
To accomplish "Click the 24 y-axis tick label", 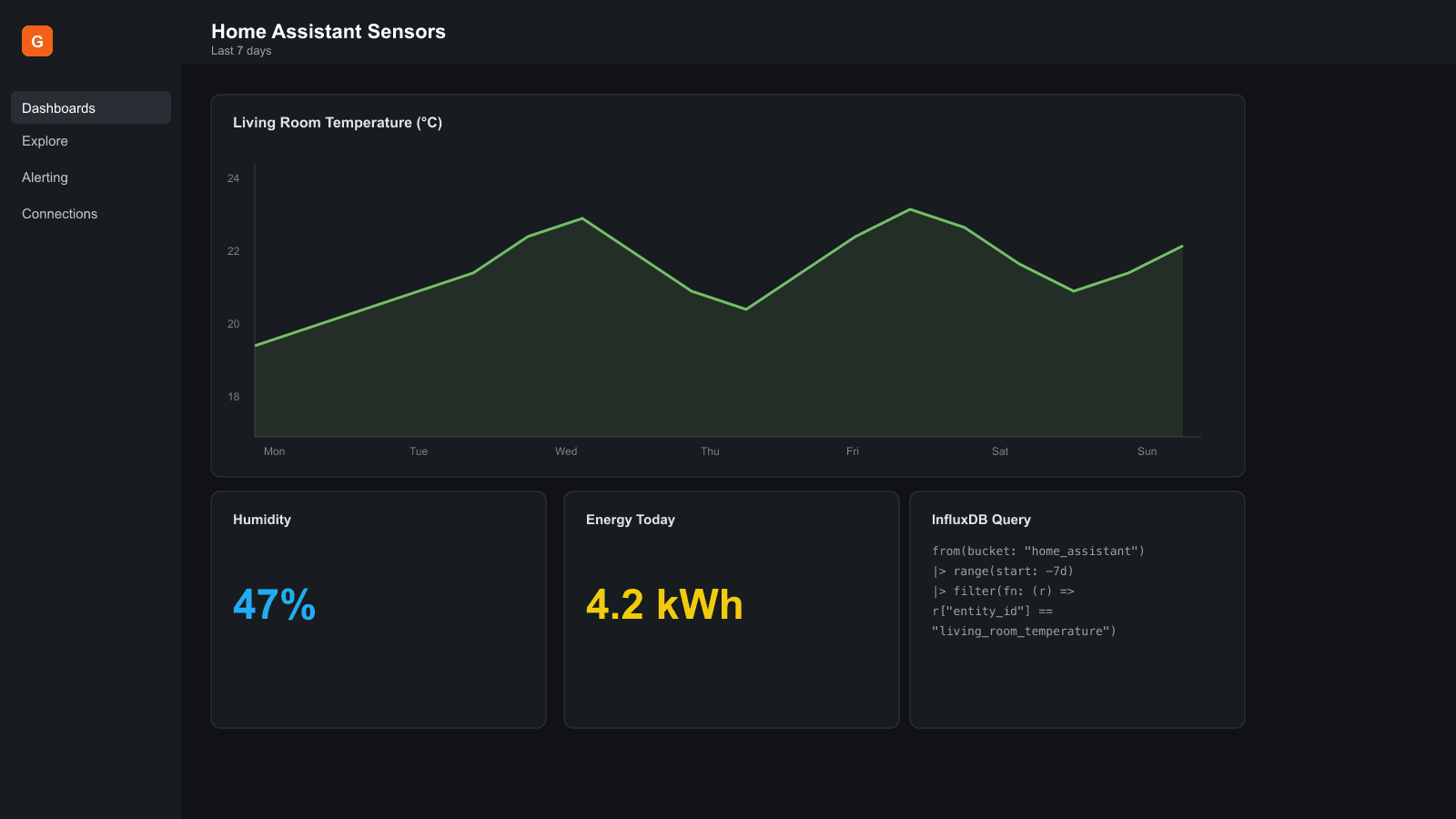I will point(234,178).
